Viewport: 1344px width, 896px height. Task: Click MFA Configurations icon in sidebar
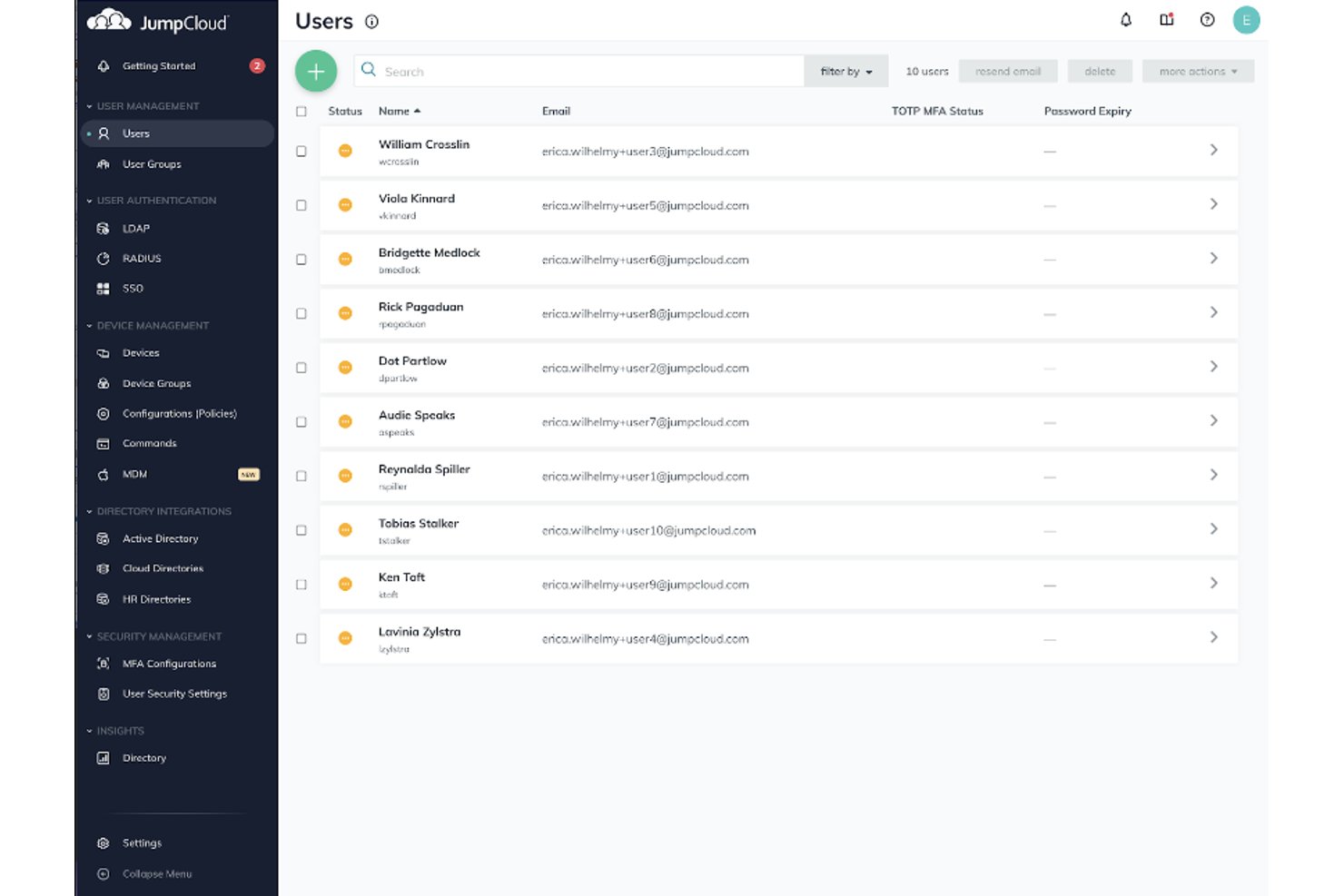coord(104,665)
